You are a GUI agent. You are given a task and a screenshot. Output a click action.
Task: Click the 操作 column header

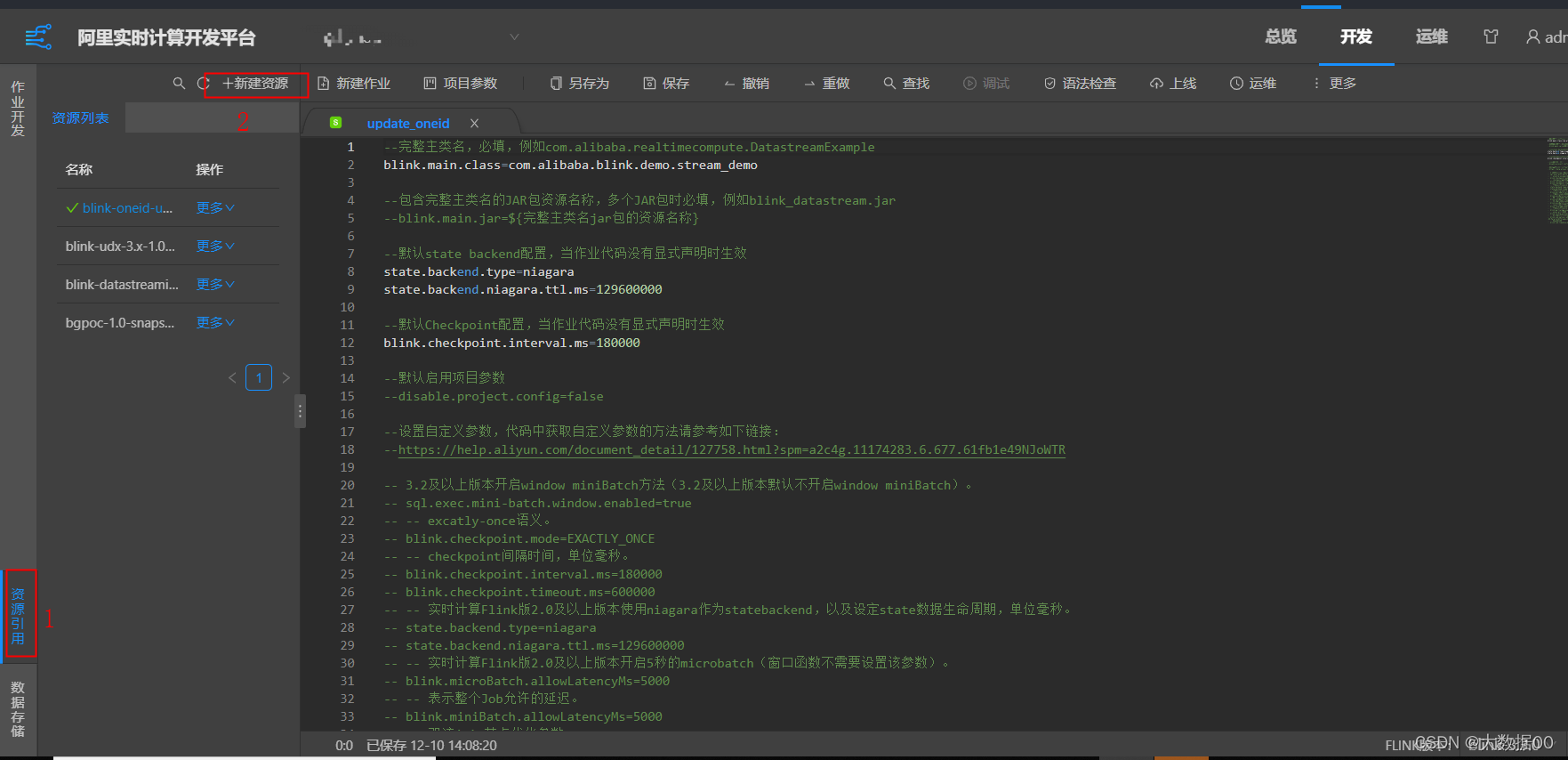coord(209,169)
